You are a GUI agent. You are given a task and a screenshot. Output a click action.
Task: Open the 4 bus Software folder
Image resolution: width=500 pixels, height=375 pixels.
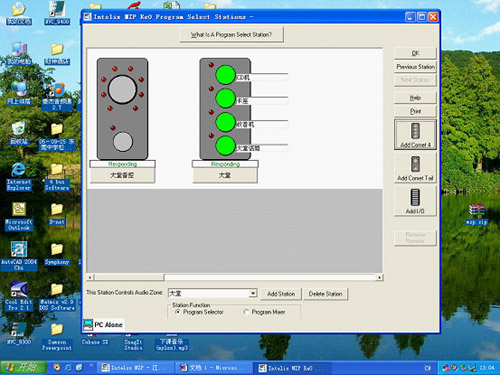click(x=57, y=177)
